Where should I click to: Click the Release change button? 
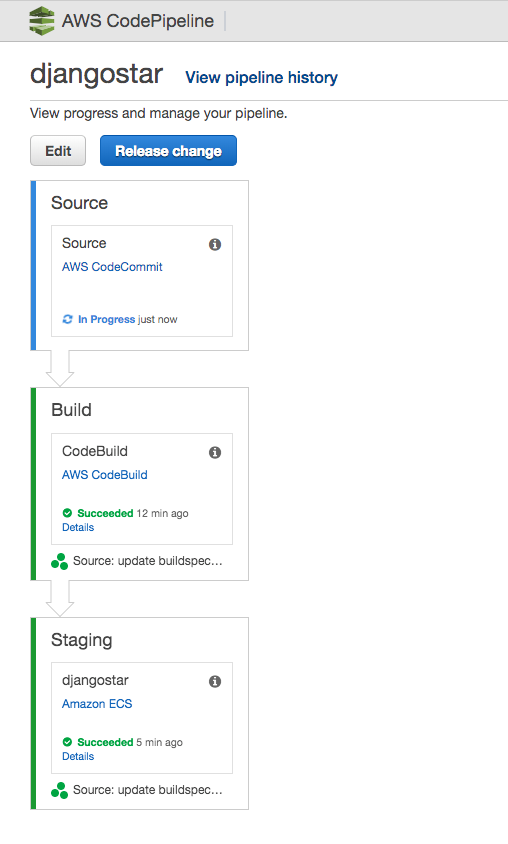pos(168,151)
